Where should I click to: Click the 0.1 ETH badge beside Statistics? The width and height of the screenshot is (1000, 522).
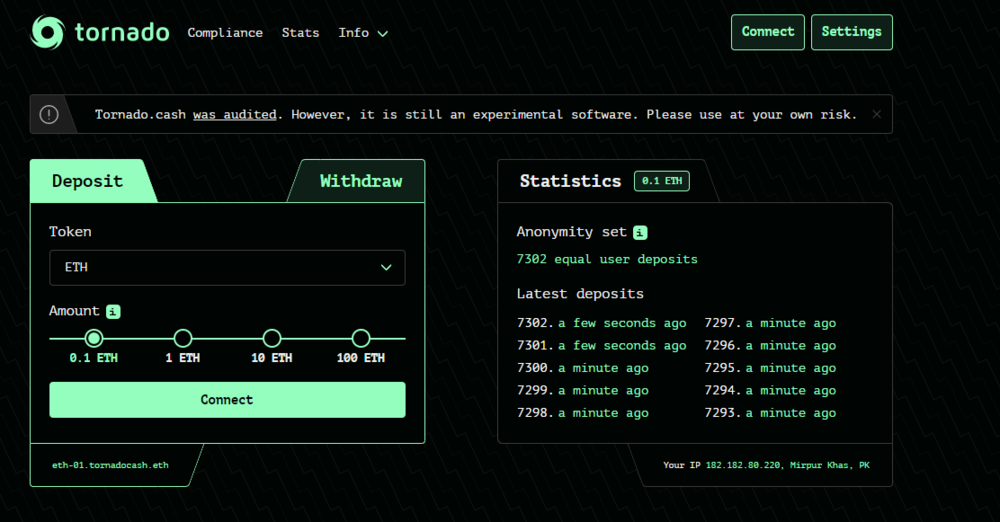pos(661,181)
